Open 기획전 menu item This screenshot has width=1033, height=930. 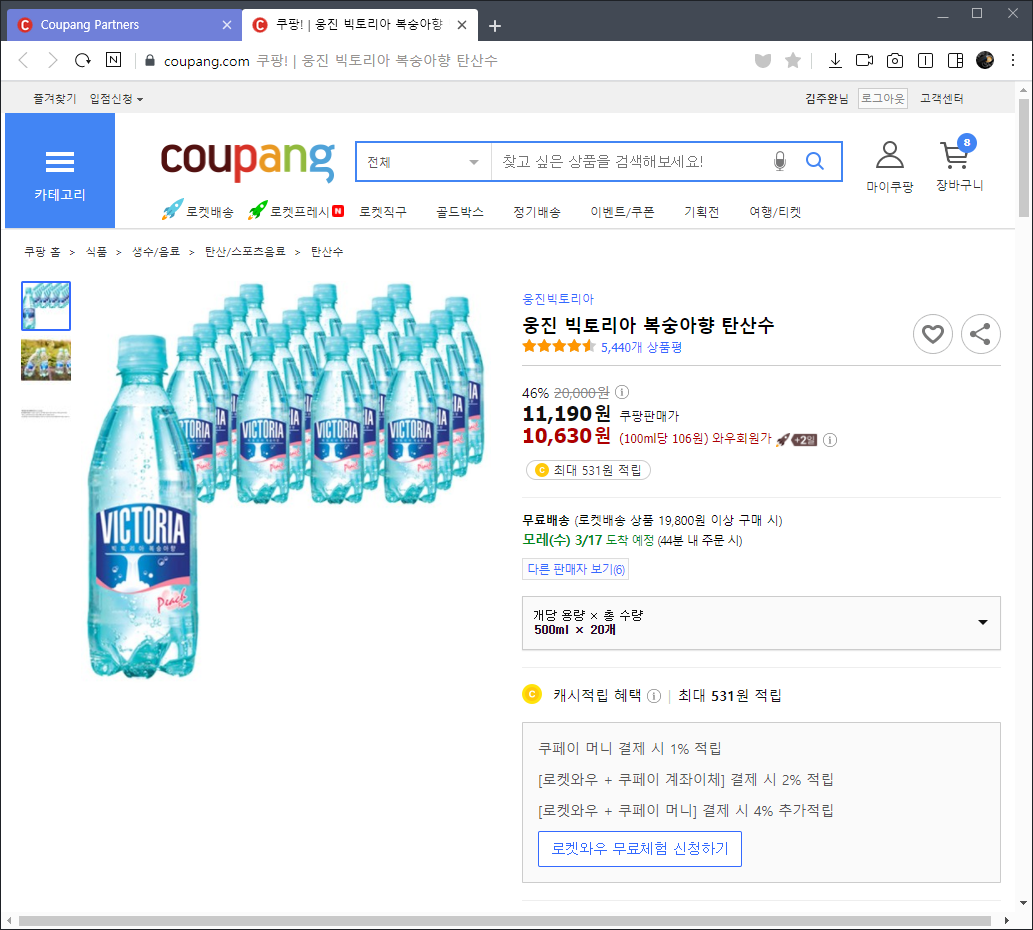pyautogui.click(x=702, y=212)
